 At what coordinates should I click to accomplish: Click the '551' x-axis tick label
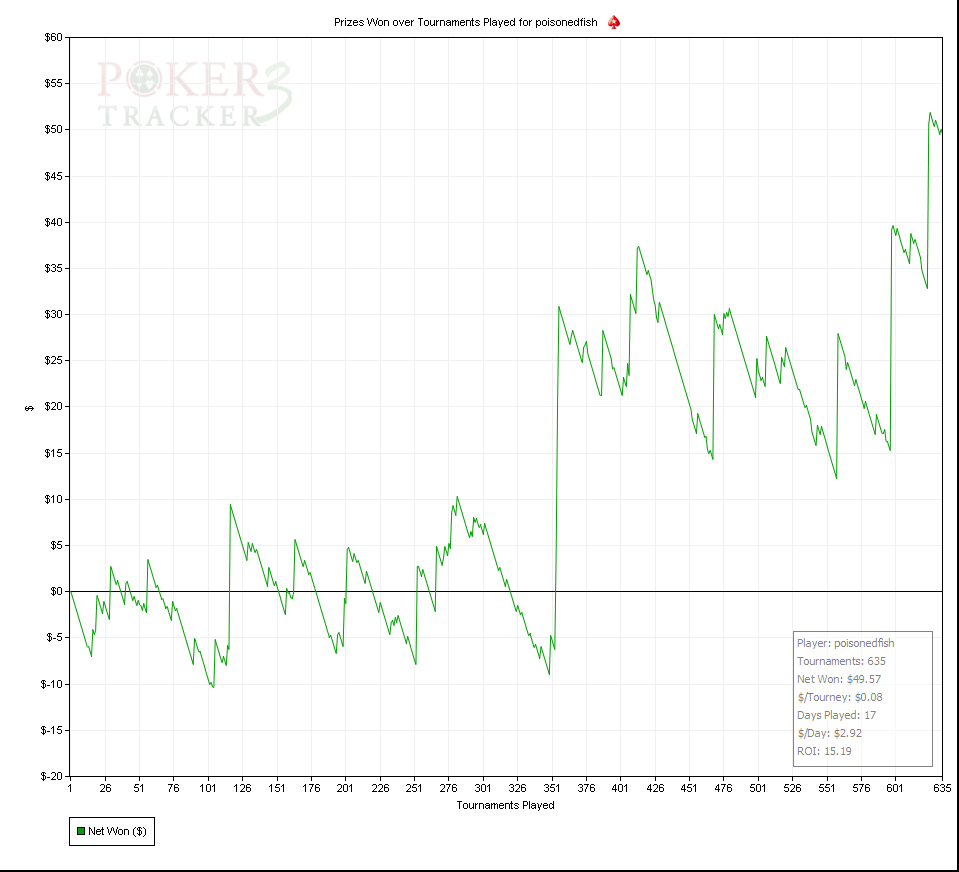(x=826, y=788)
